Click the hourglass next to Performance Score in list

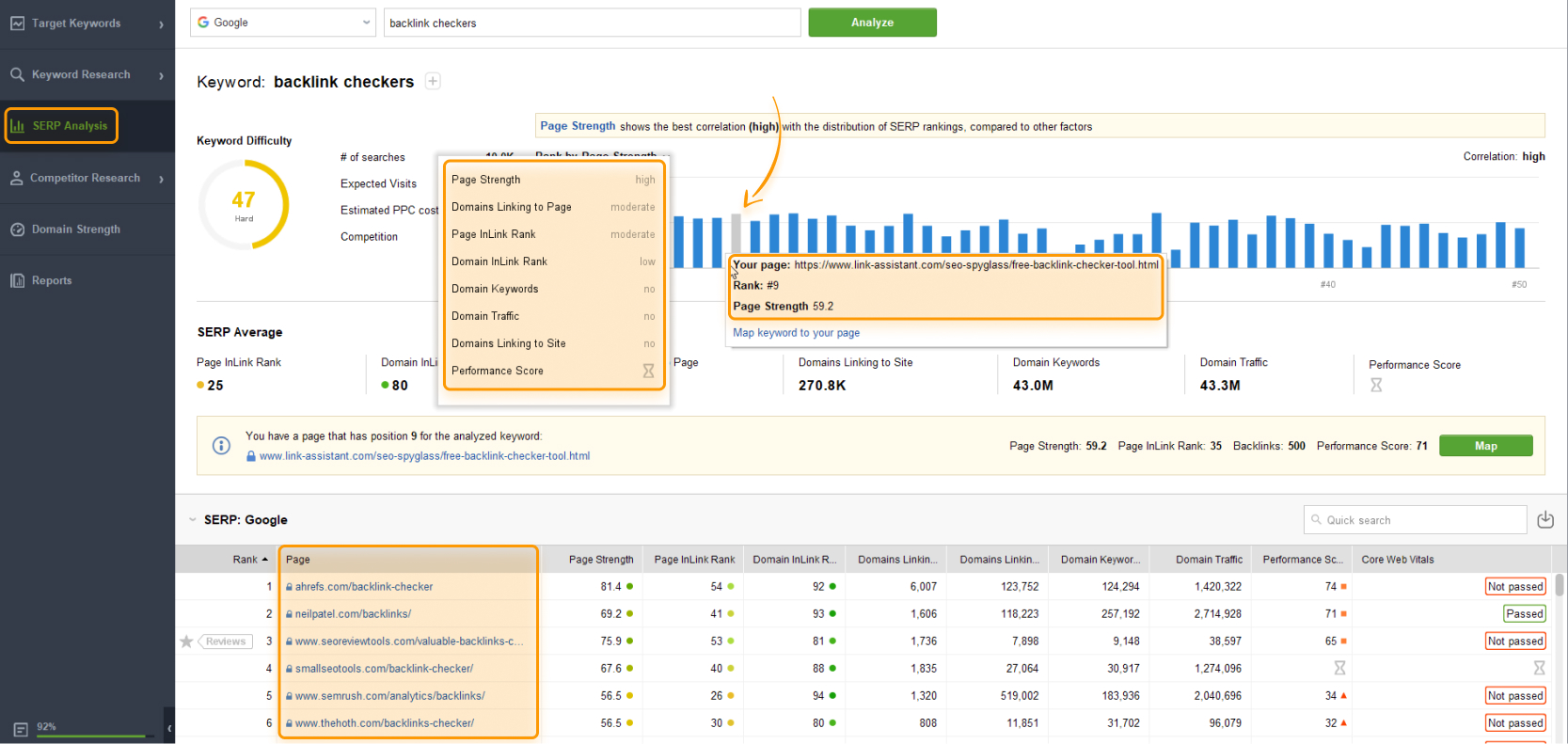click(x=648, y=371)
